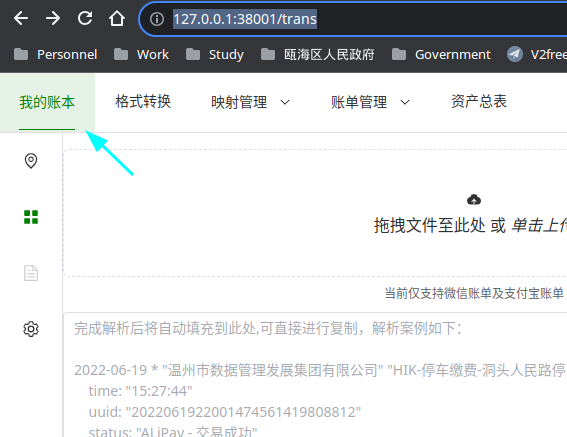Open the 瓯海区人民政府 bookmarks folder
The image size is (567, 437).
(x=317, y=55)
